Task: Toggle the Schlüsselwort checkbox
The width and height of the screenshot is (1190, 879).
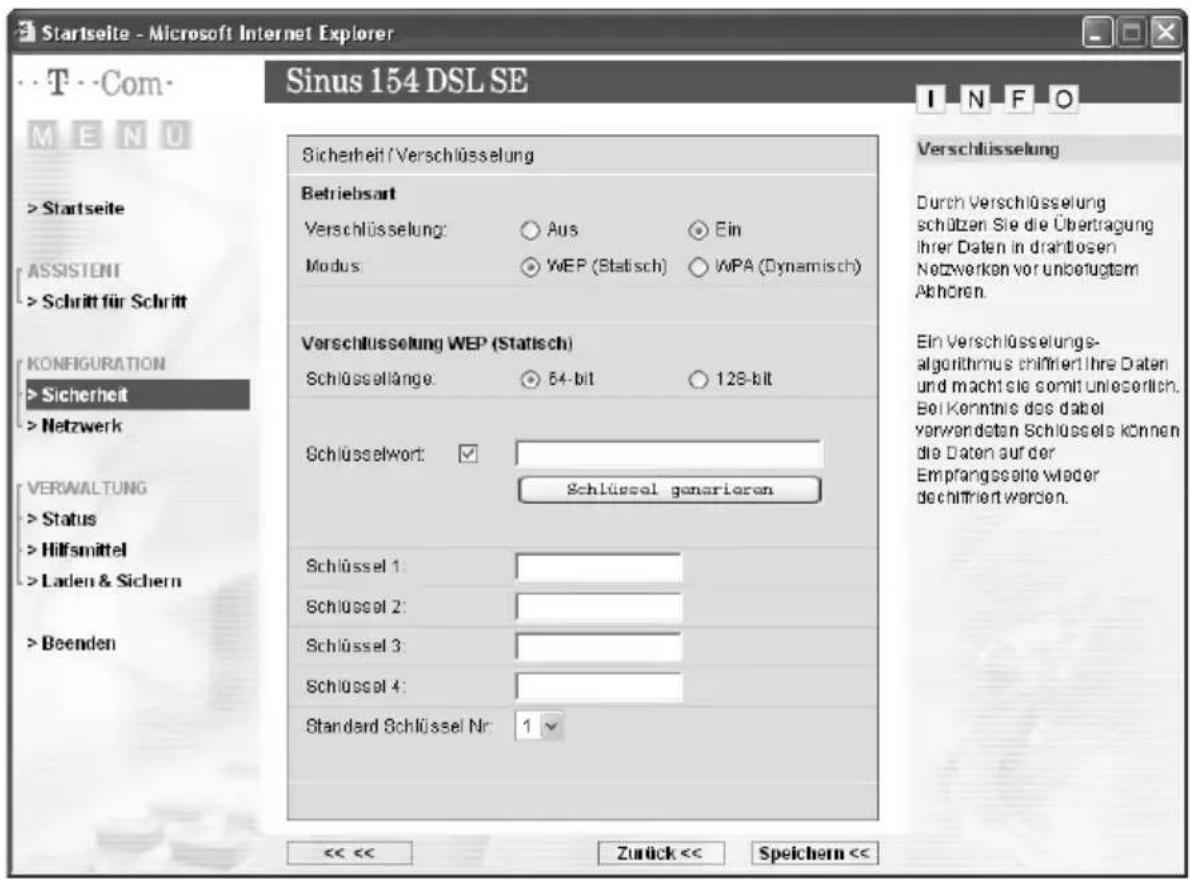Action: pos(468,454)
